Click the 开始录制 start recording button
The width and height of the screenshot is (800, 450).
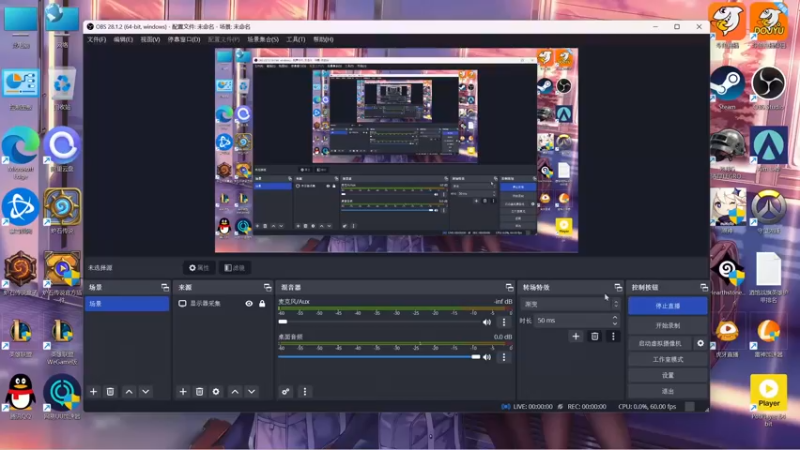668,326
